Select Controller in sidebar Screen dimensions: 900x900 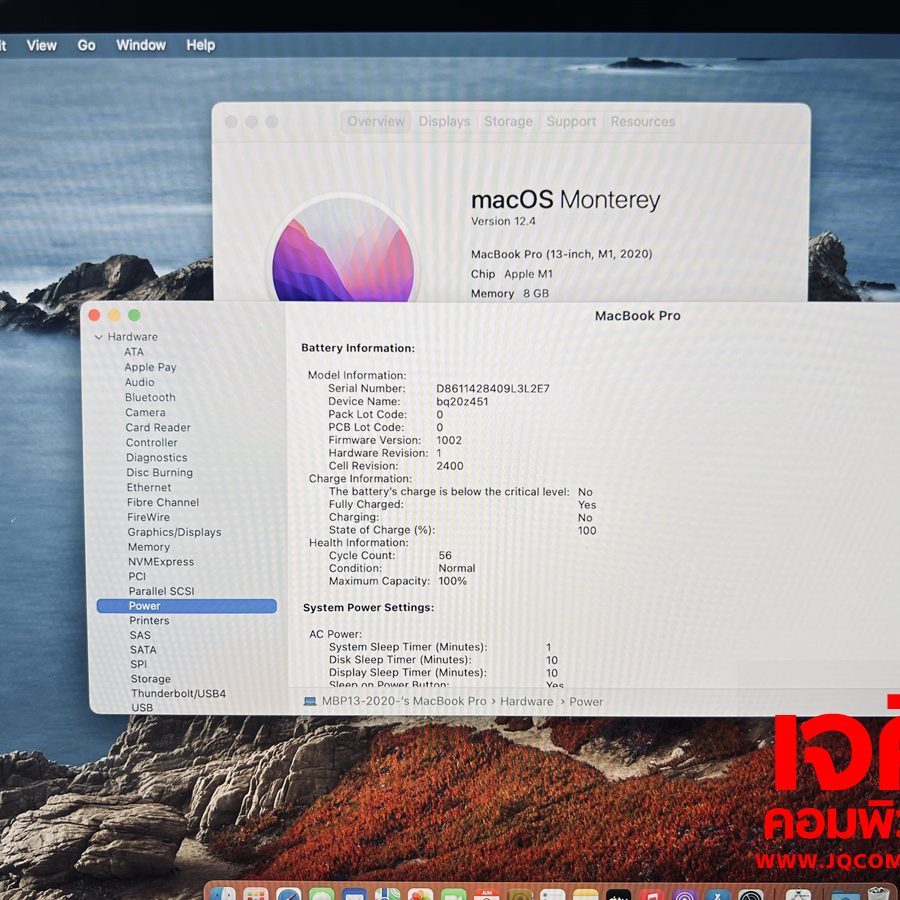pyautogui.click(x=152, y=443)
